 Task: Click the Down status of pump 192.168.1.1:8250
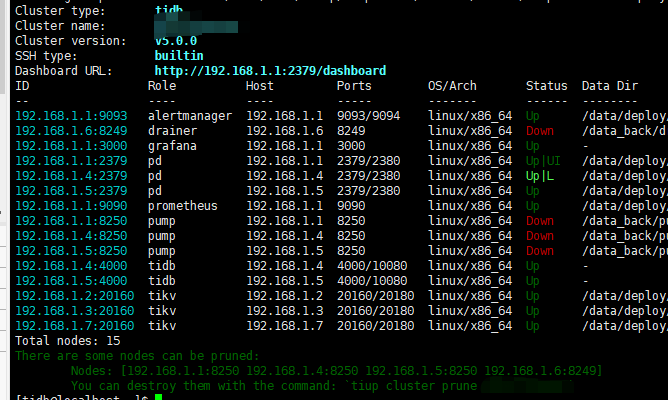click(x=540, y=221)
